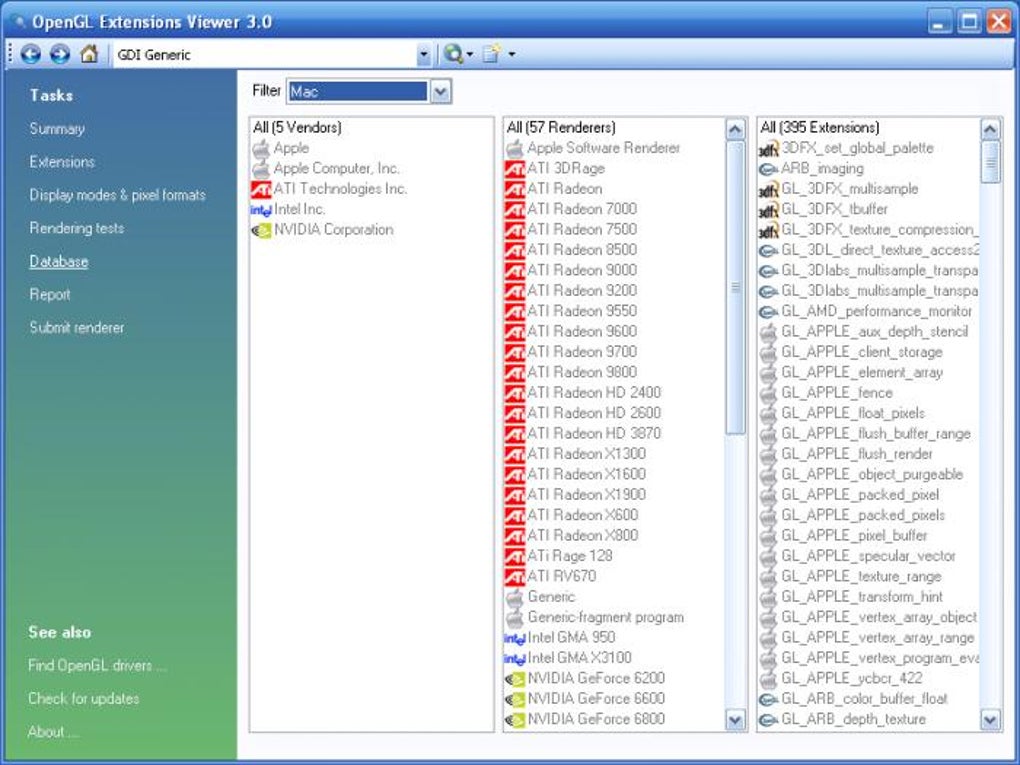Select ATI RV670 renderer

pos(561,576)
